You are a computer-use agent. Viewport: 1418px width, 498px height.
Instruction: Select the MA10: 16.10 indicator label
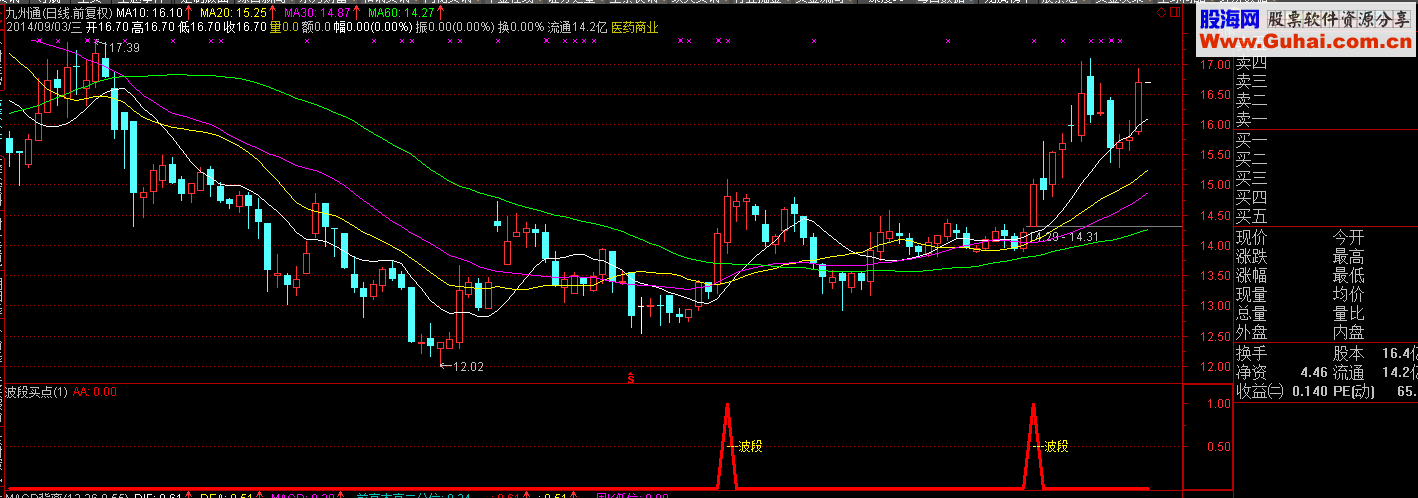tap(151, 14)
